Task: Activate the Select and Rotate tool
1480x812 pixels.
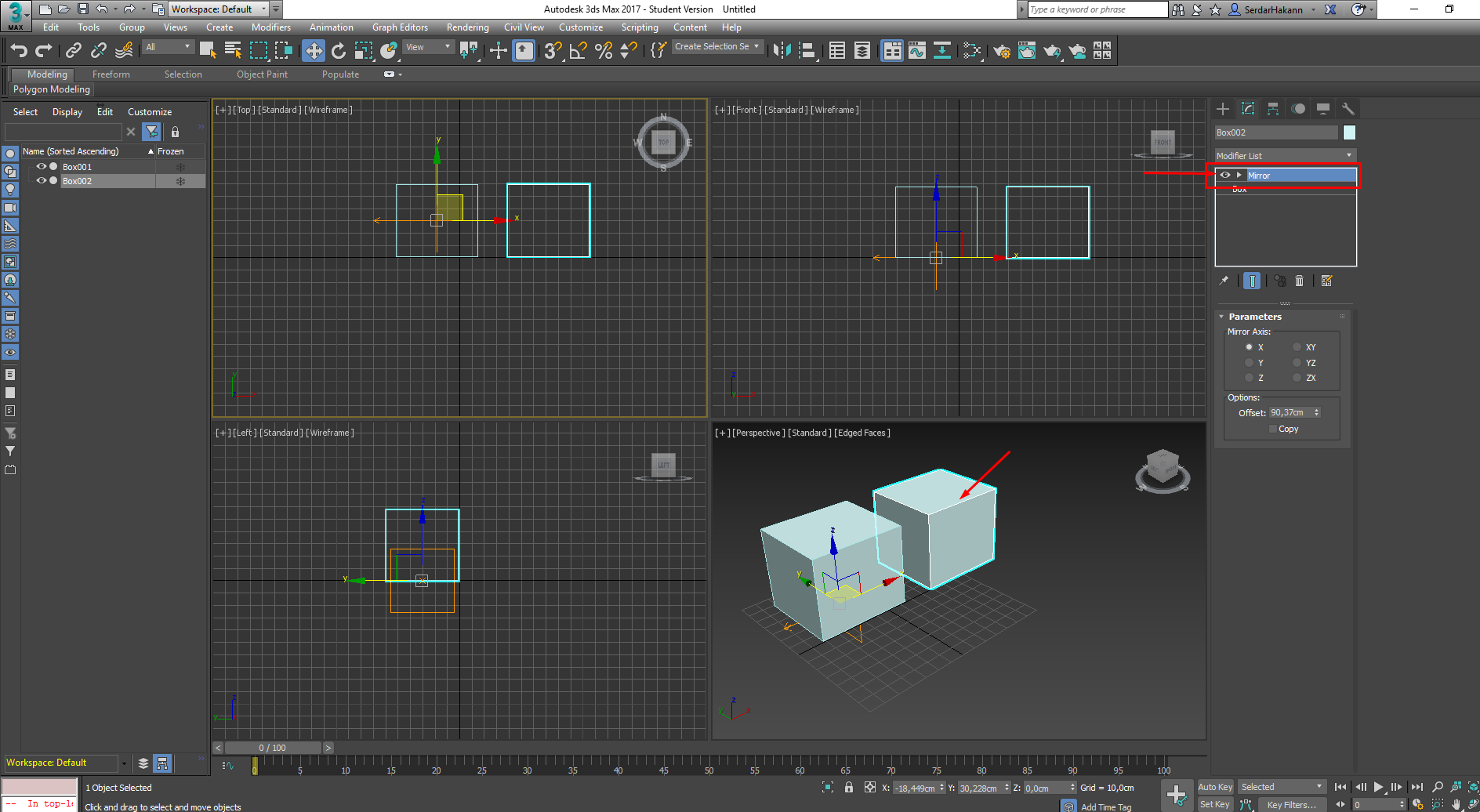Action: click(338, 50)
